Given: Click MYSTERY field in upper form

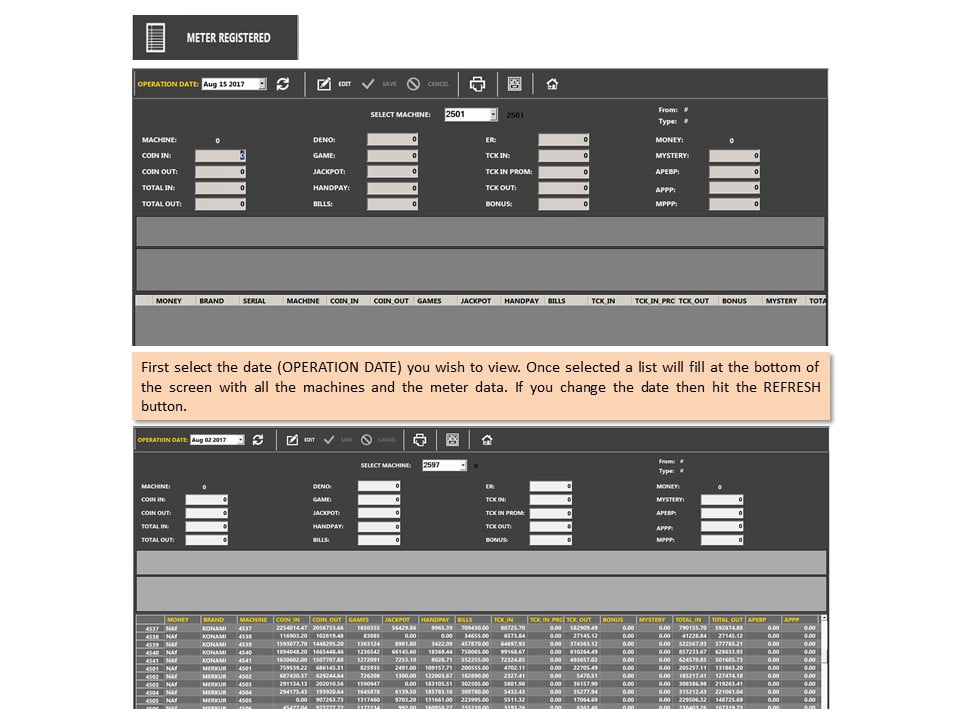Looking at the screenshot, I should click(735, 156).
